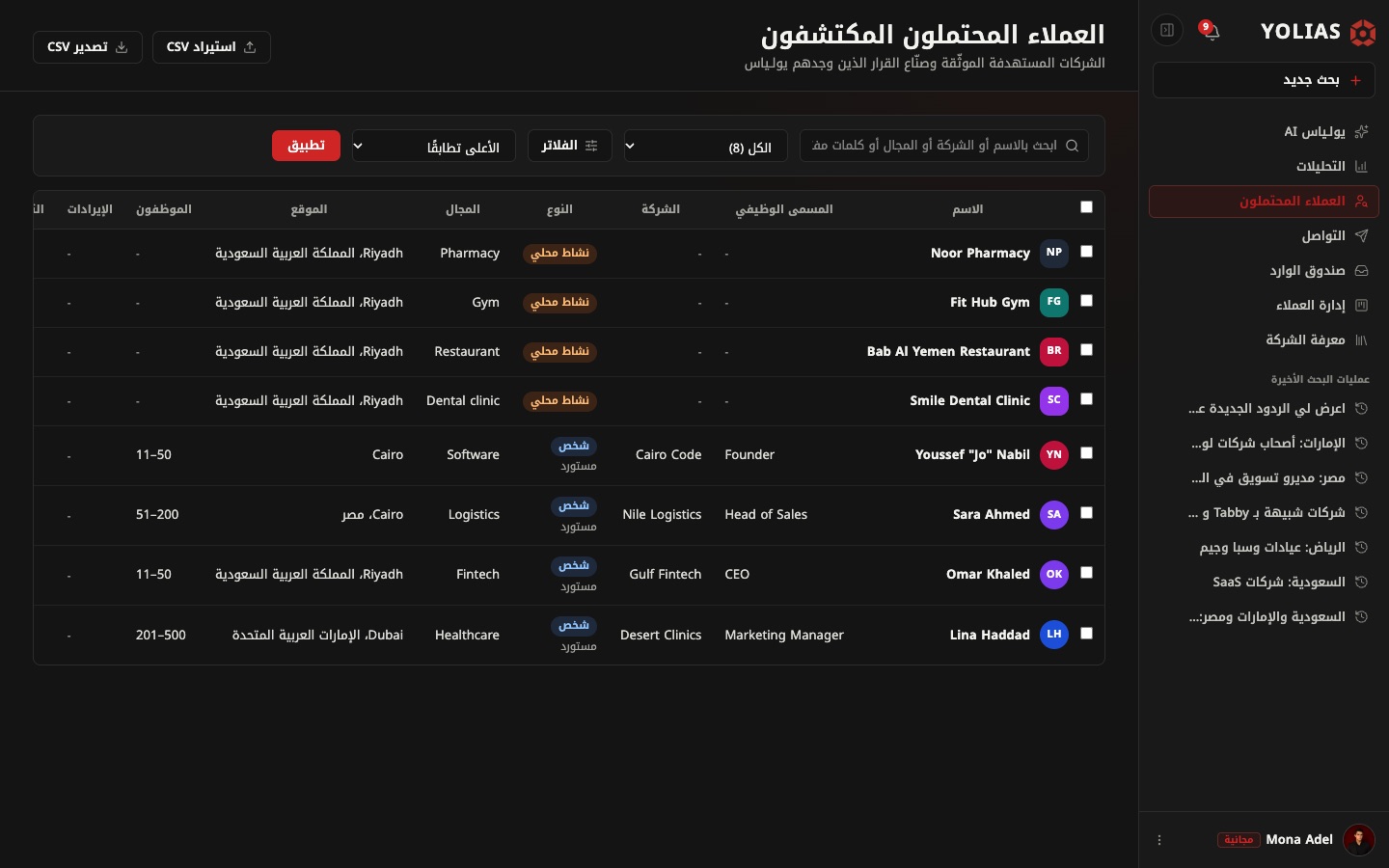Click the YN avatar for Youssef Nabil
The height and width of the screenshot is (868, 1389).
pos(1054,454)
